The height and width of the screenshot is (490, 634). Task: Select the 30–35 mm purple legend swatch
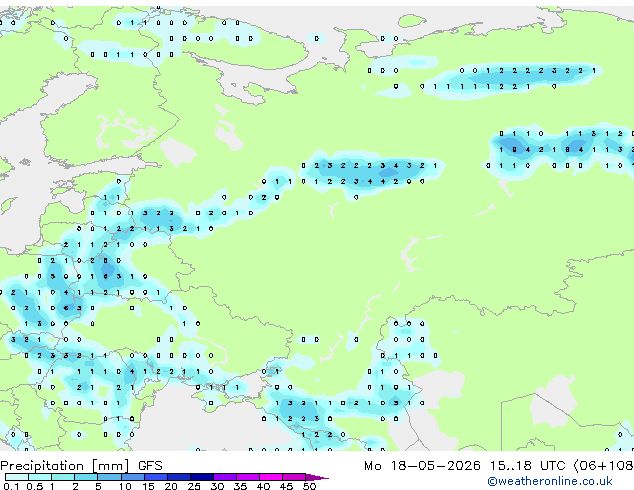coord(225,477)
